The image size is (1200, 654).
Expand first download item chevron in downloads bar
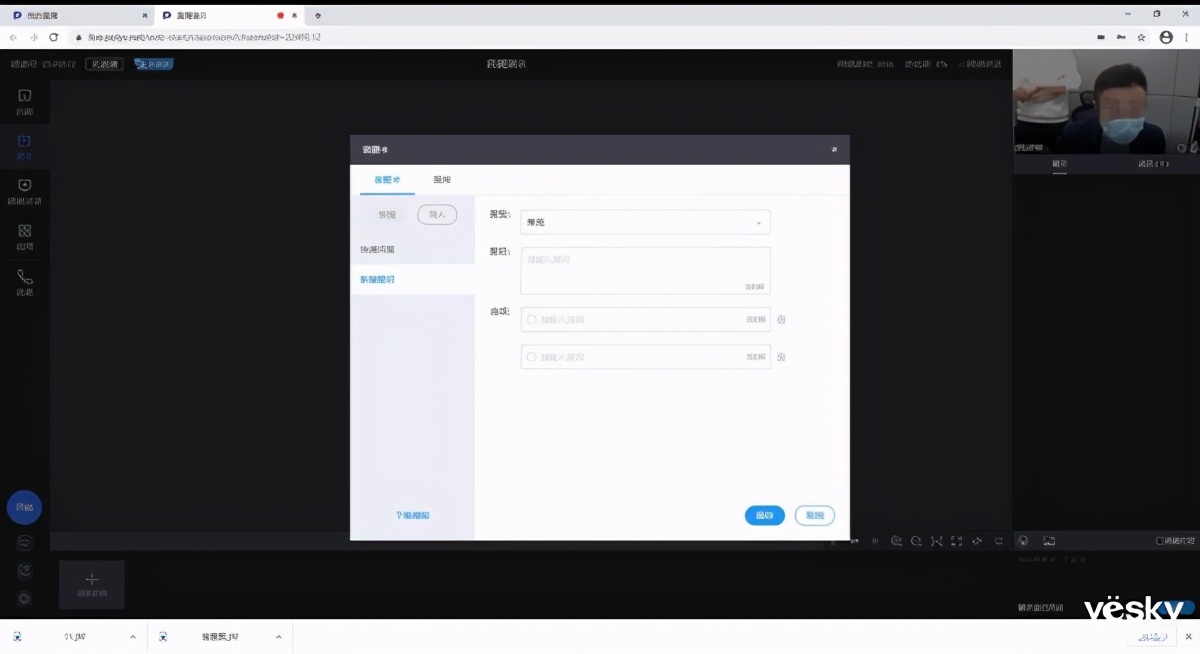(x=132, y=637)
